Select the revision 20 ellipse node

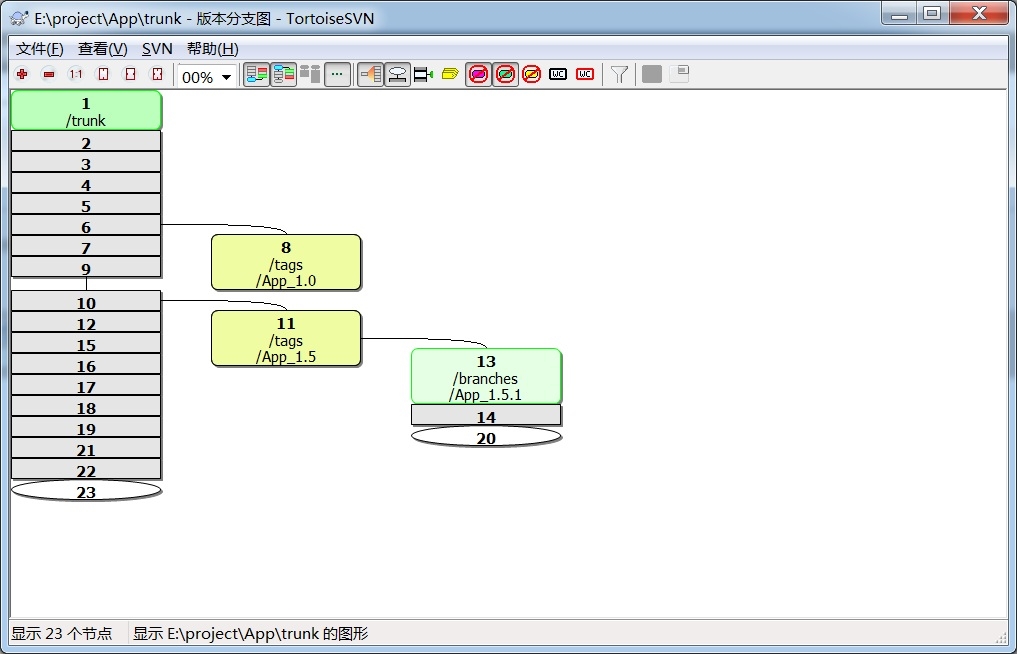click(486, 437)
